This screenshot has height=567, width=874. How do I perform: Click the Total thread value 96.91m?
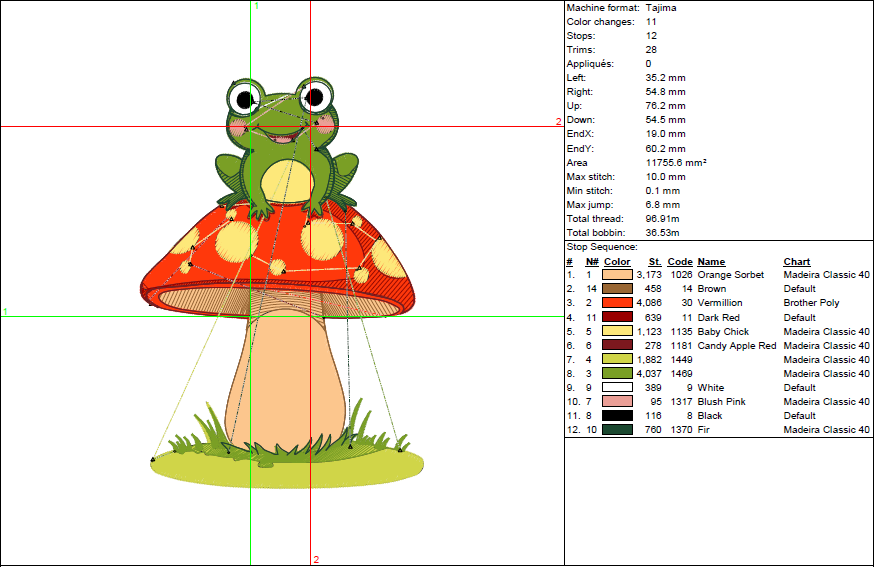click(662, 219)
